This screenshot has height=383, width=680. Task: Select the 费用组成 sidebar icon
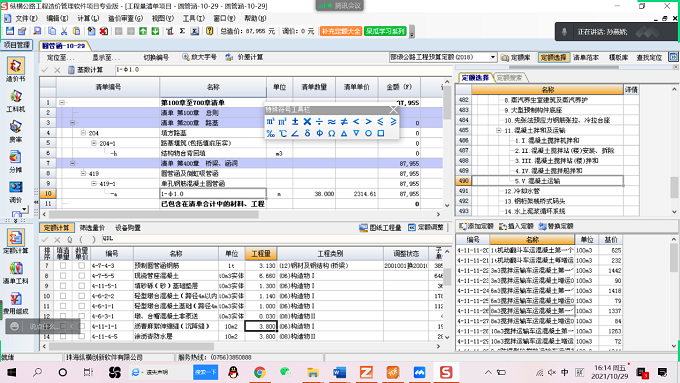point(16,303)
